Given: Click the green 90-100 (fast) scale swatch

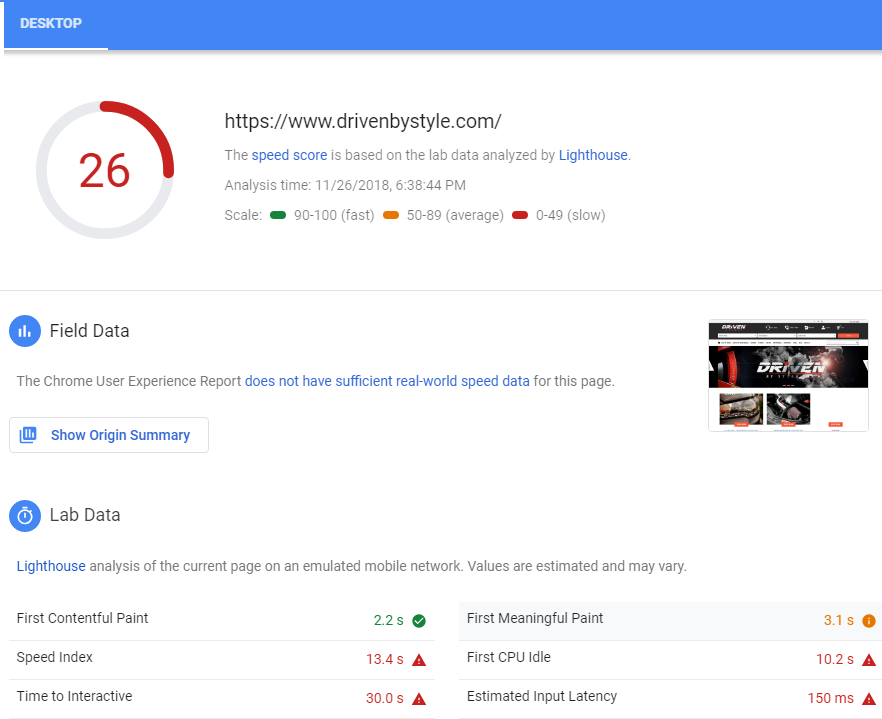Looking at the screenshot, I should click(278, 215).
